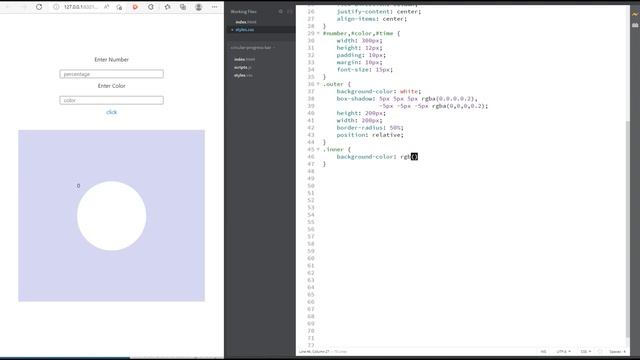This screenshot has height=360, width=640.
Task: Open scripts.js in the project tree
Action: point(242,67)
